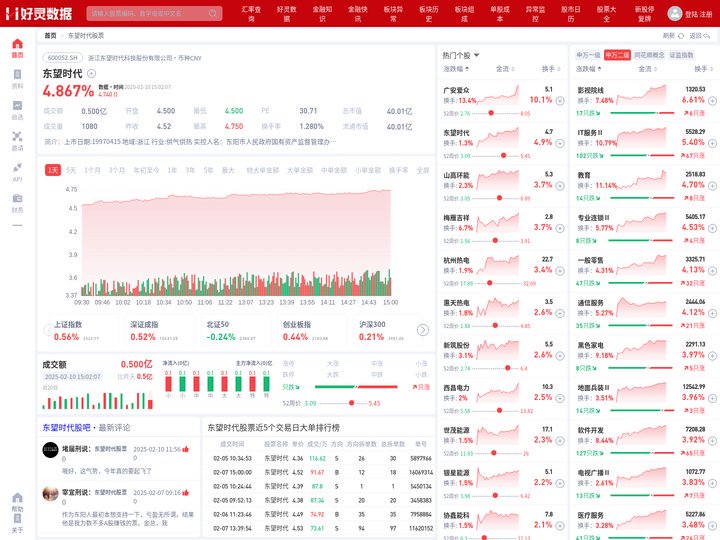Image resolution: width=720 pixels, height=540 pixels.
Task: Click the plus icon for 杭州热电
Action: coord(560,271)
